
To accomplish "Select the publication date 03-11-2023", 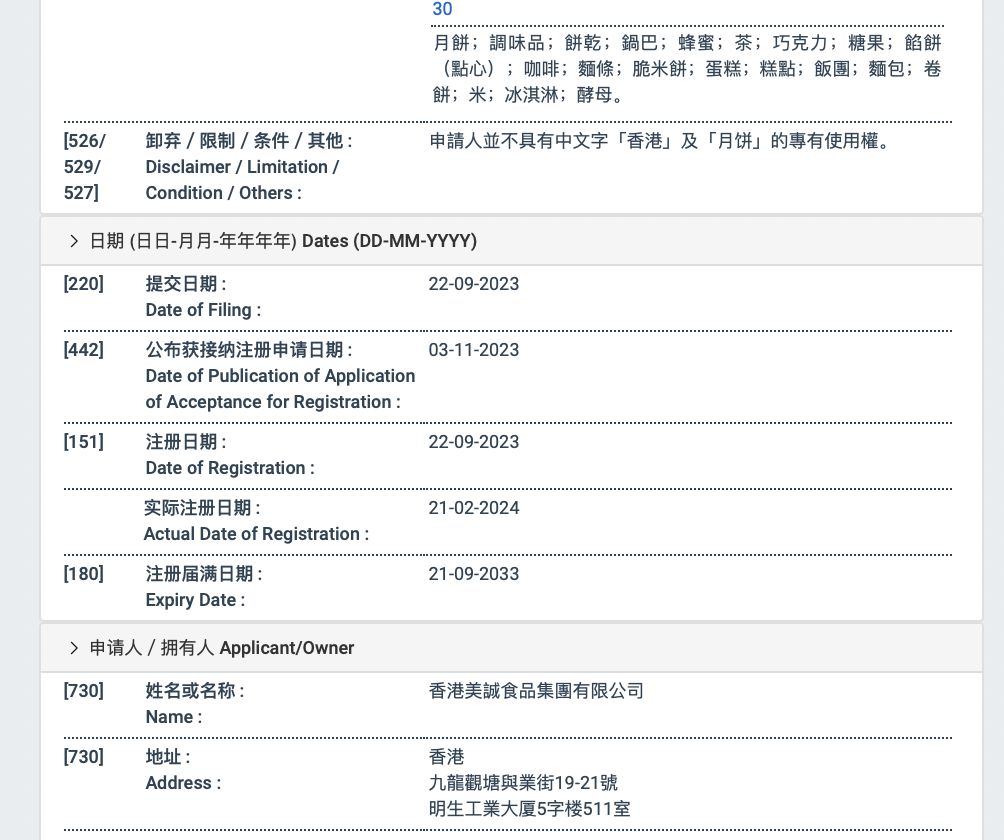I will 474,350.
